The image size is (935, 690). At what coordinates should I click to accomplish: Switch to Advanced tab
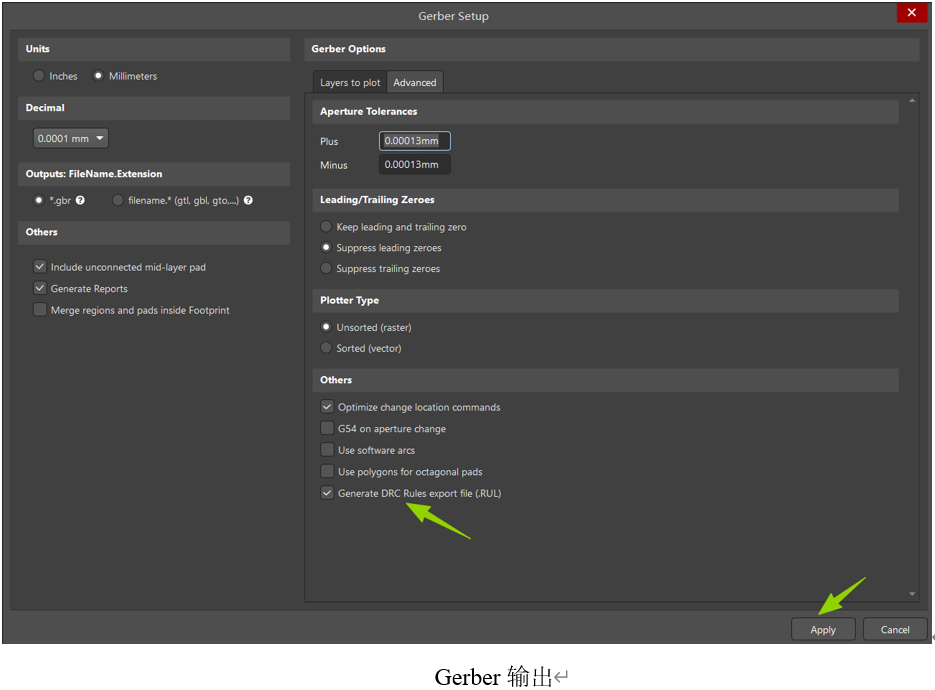point(414,82)
